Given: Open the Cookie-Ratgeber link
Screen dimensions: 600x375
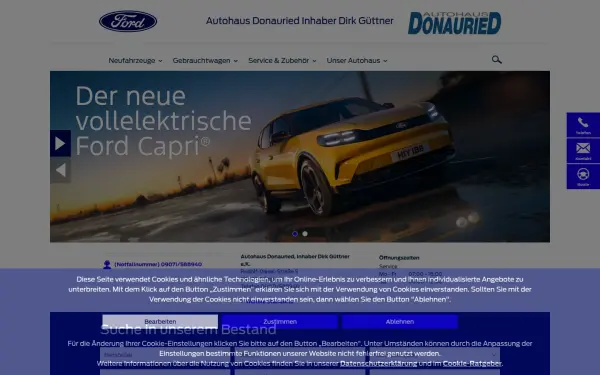Looking at the screenshot, I should [472, 364].
